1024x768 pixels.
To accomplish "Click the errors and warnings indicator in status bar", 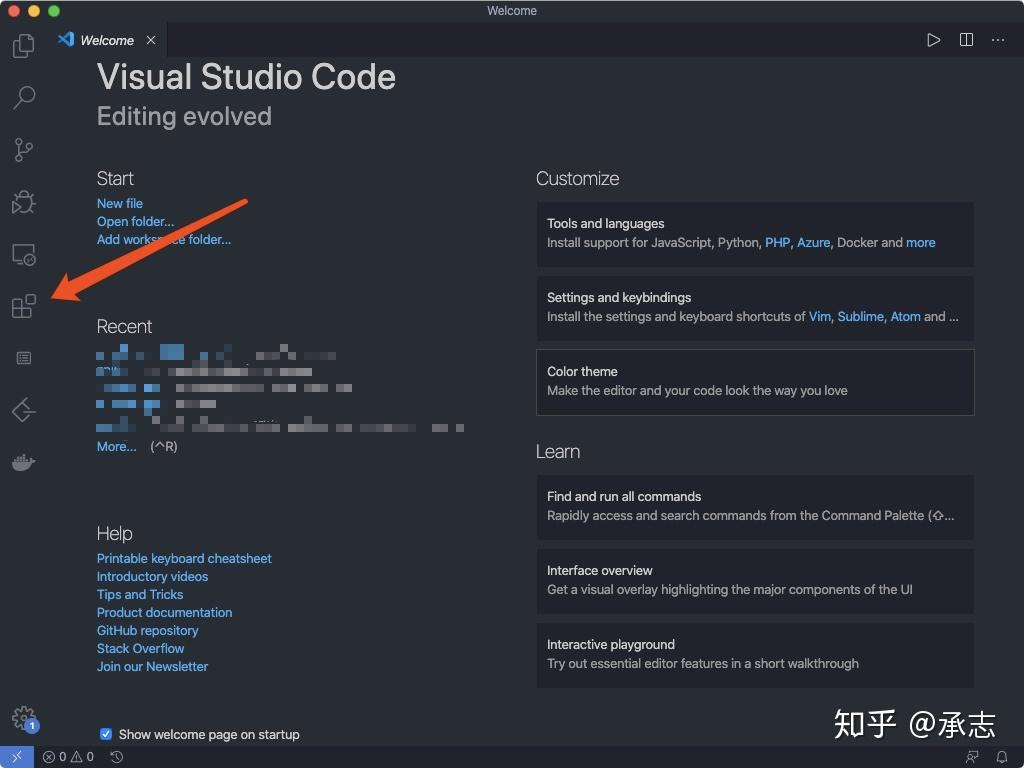I will (x=66, y=757).
